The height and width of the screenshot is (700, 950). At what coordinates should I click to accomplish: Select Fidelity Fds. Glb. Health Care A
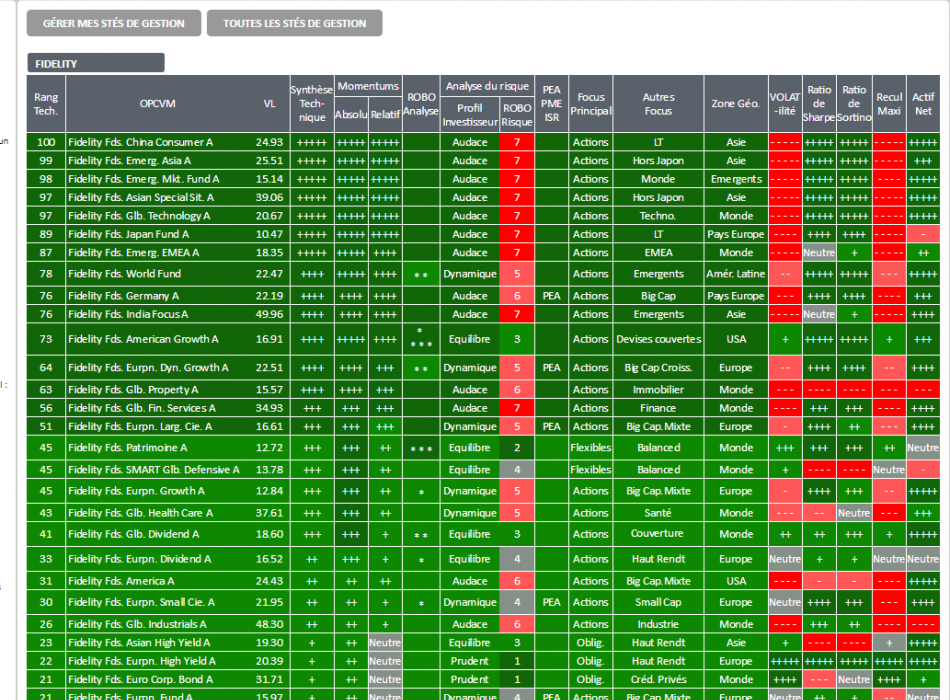click(141, 513)
